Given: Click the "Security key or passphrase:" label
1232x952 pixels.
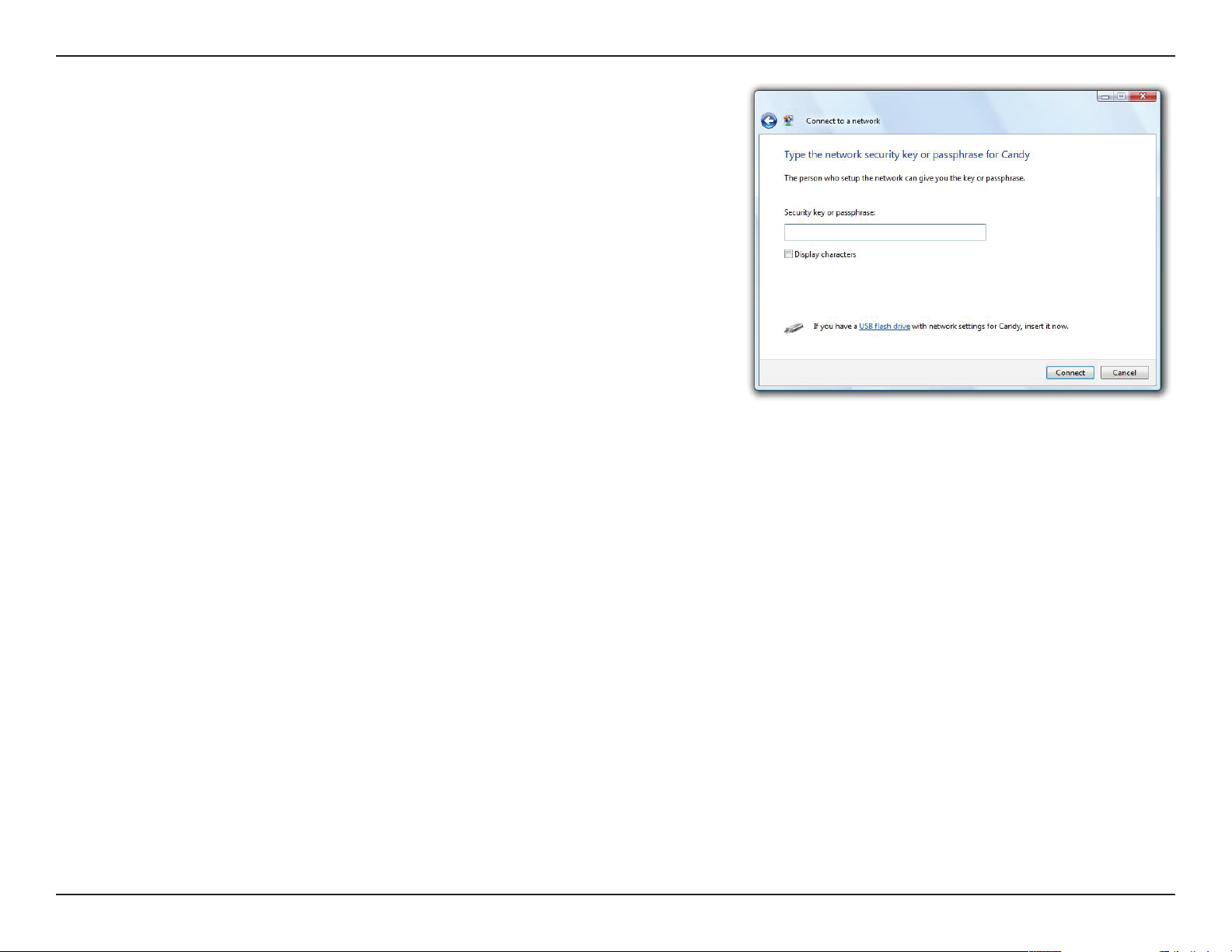Looking at the screenshot, I should click(829, 212).
